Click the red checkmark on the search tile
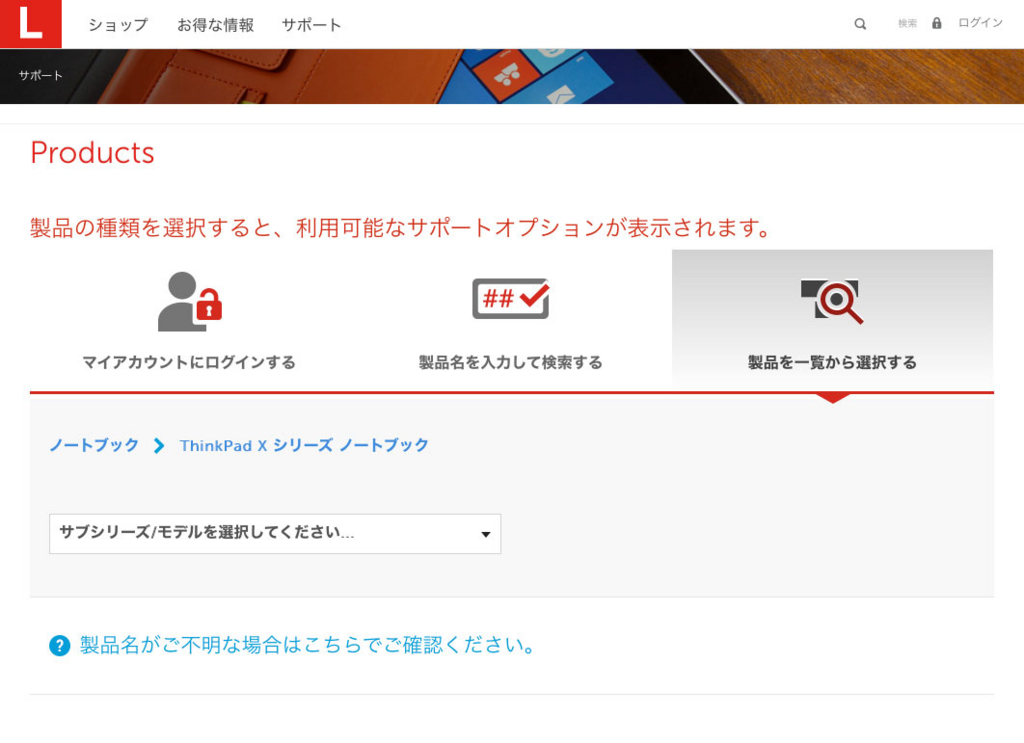Viewport: 1024px width, 743px height. pyautogui.click(x=535, y=295)
